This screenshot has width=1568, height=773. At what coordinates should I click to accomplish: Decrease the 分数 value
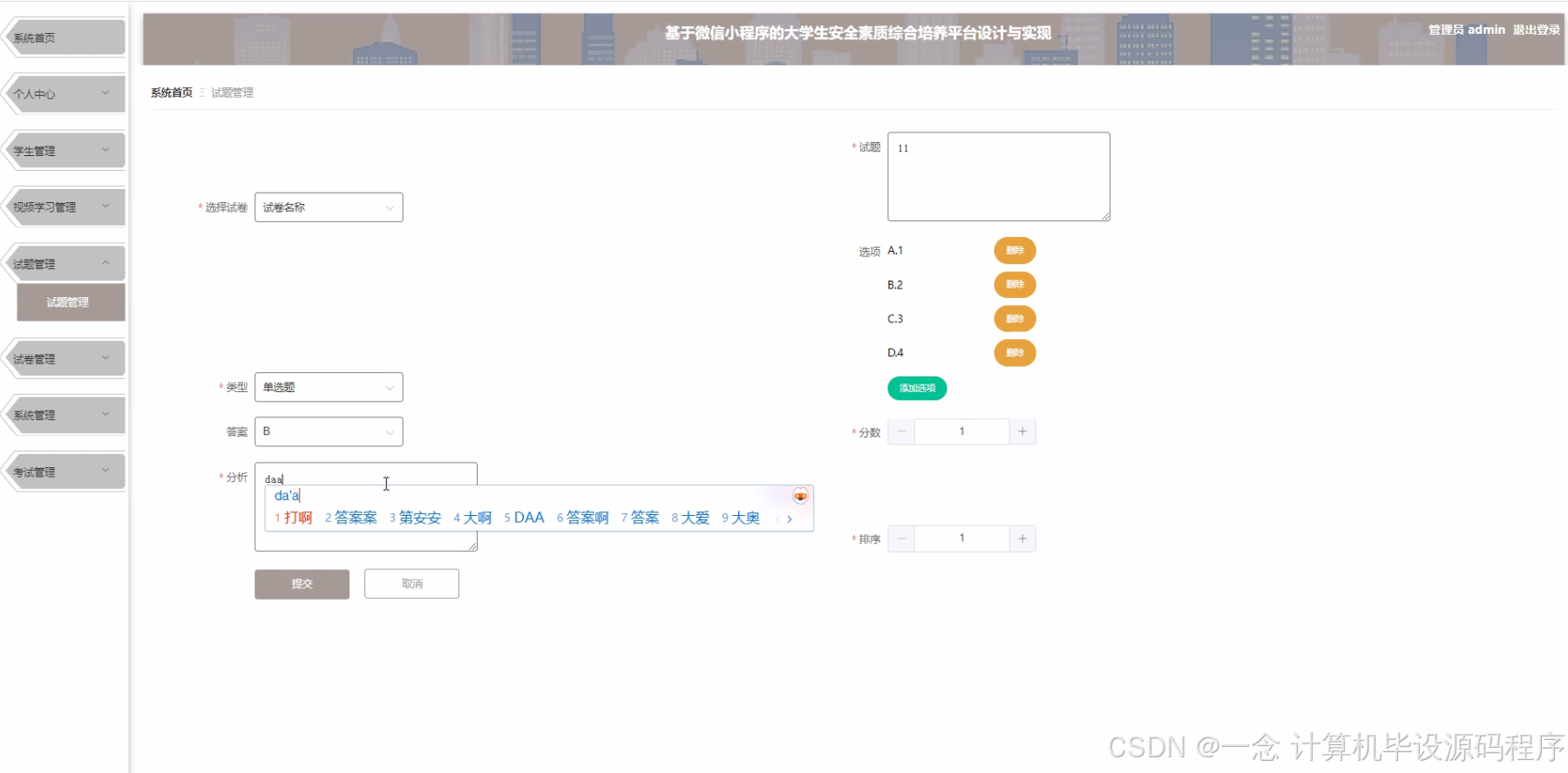pyautogui.click(x=901, y=431)
